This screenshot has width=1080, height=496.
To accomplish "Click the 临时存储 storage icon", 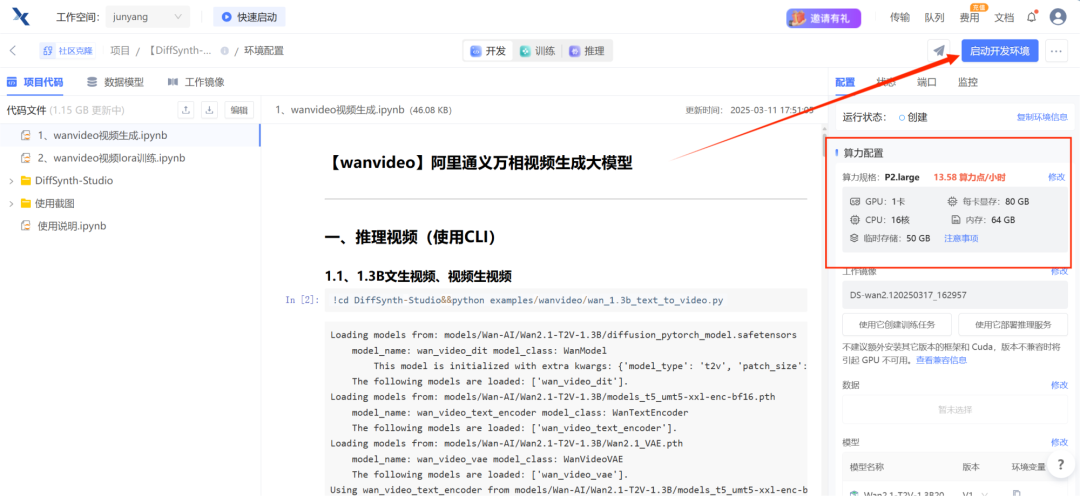I will 855,238.
